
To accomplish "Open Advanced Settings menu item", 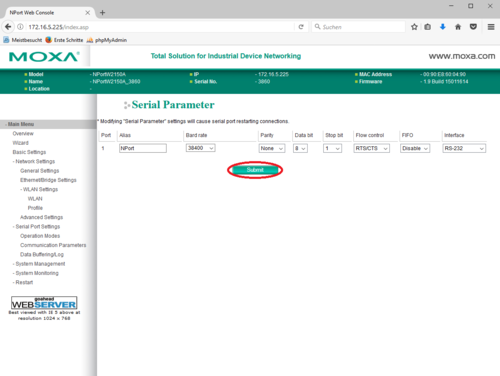I will pos(41,217).
